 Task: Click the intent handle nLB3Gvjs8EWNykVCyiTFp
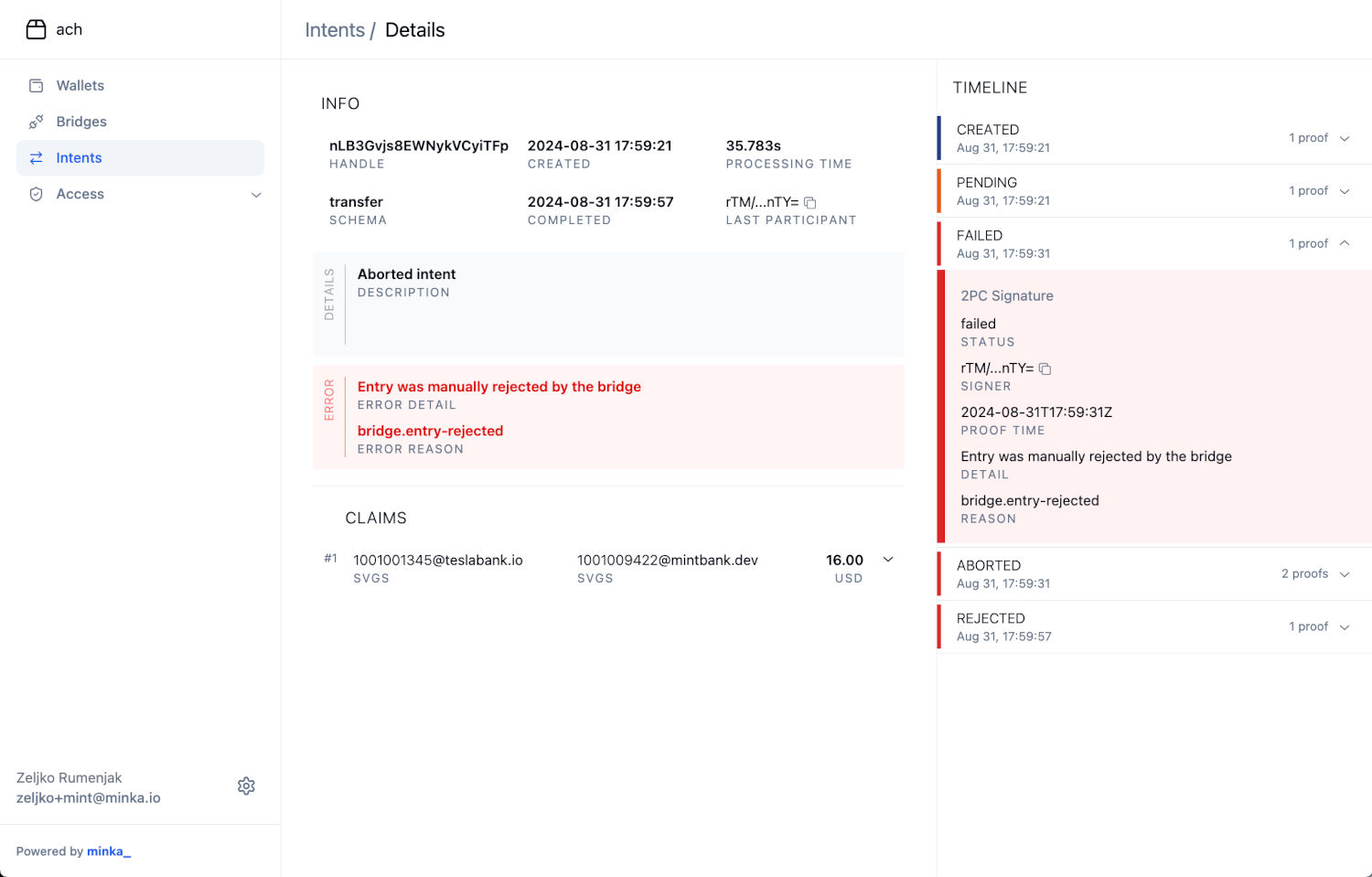click(x=418, y=146)
